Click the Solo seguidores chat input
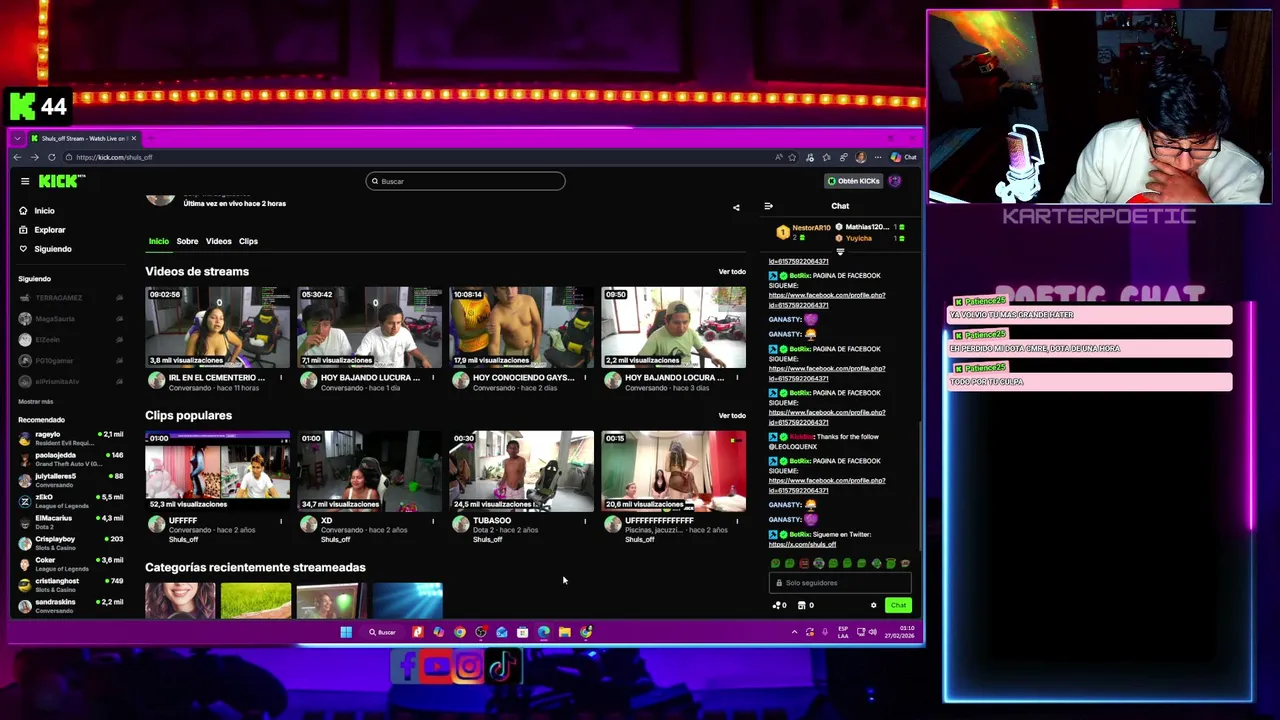The image size is (1280, 720). (x=840, y=583)
